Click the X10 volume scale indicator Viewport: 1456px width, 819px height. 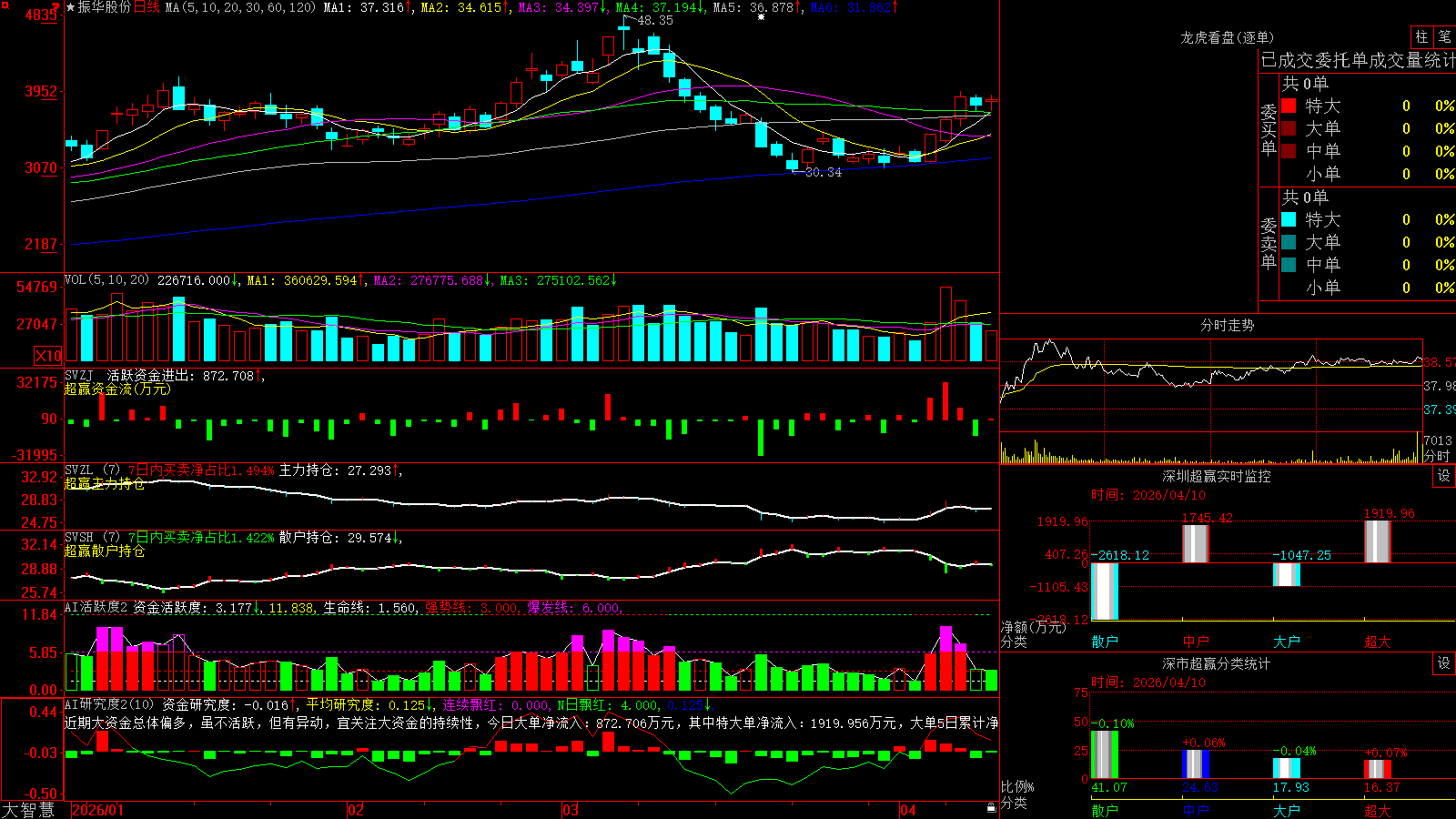48,356
